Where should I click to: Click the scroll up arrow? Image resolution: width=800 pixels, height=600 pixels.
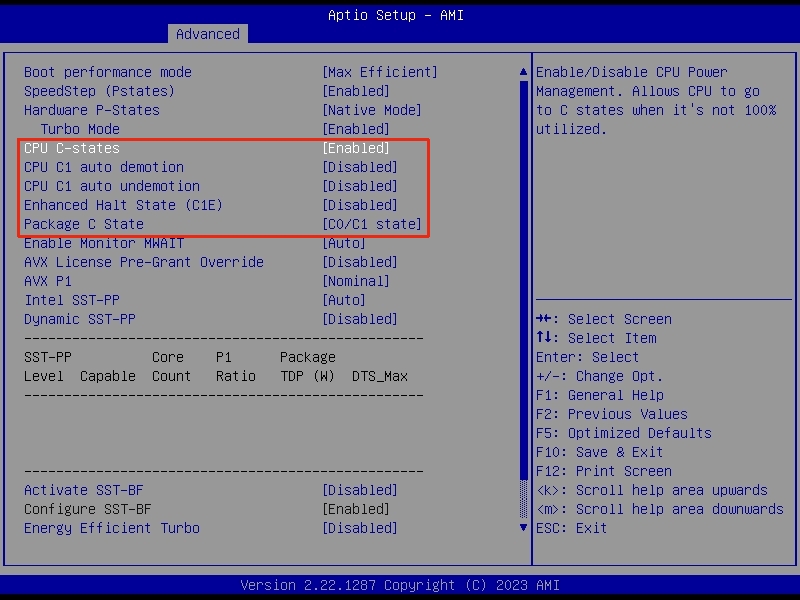tap(523, 72)
